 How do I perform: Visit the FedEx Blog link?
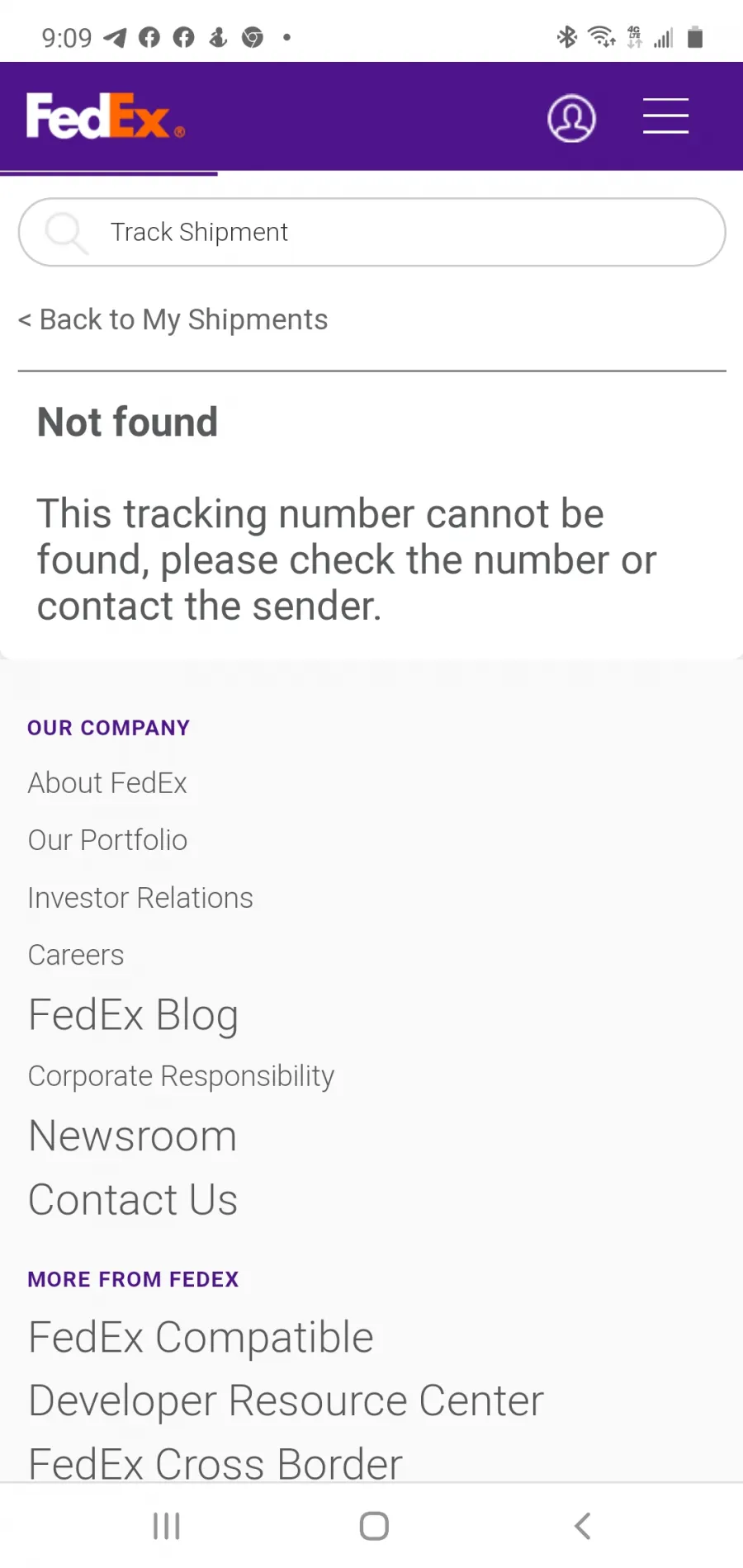134,1015
